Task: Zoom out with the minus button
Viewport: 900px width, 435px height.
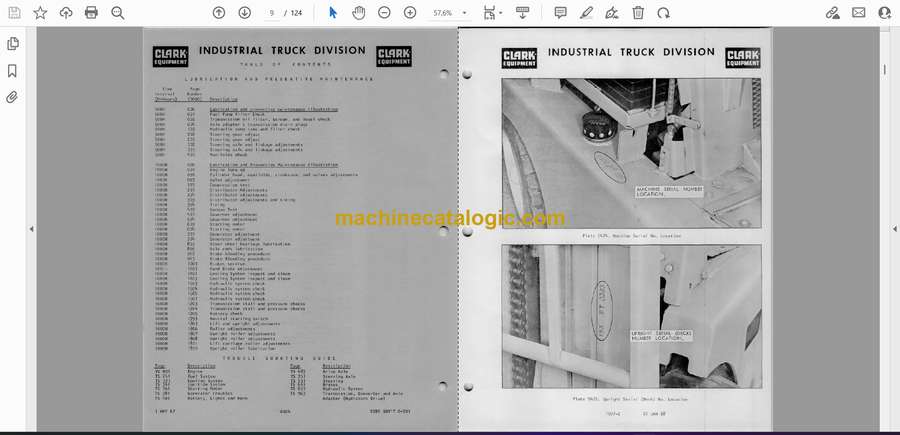Action: (384, 13)
